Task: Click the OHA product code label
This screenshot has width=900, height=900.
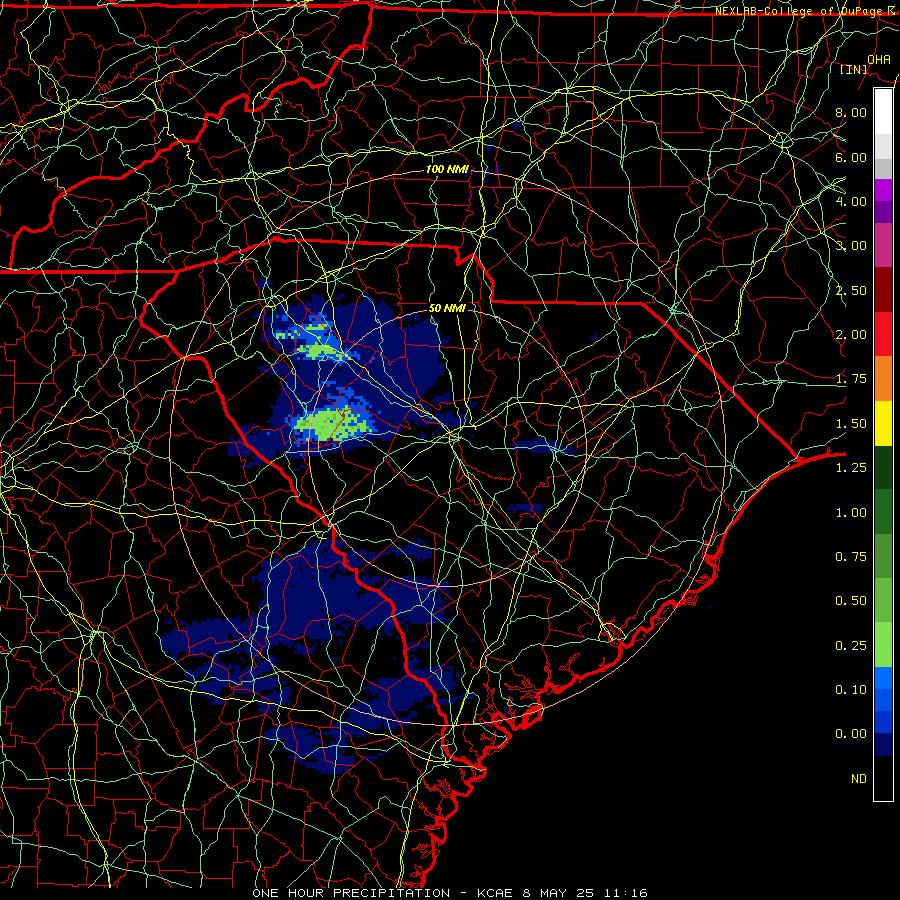Action: [x=879, y=60]
